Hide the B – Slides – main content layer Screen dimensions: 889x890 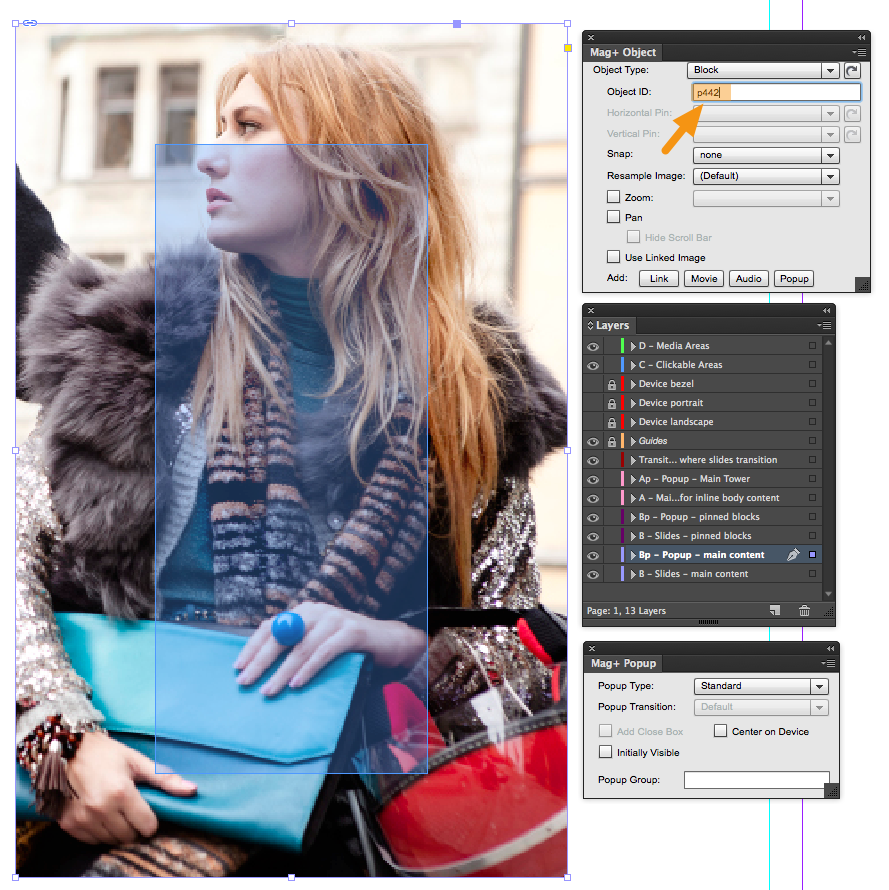593,574
